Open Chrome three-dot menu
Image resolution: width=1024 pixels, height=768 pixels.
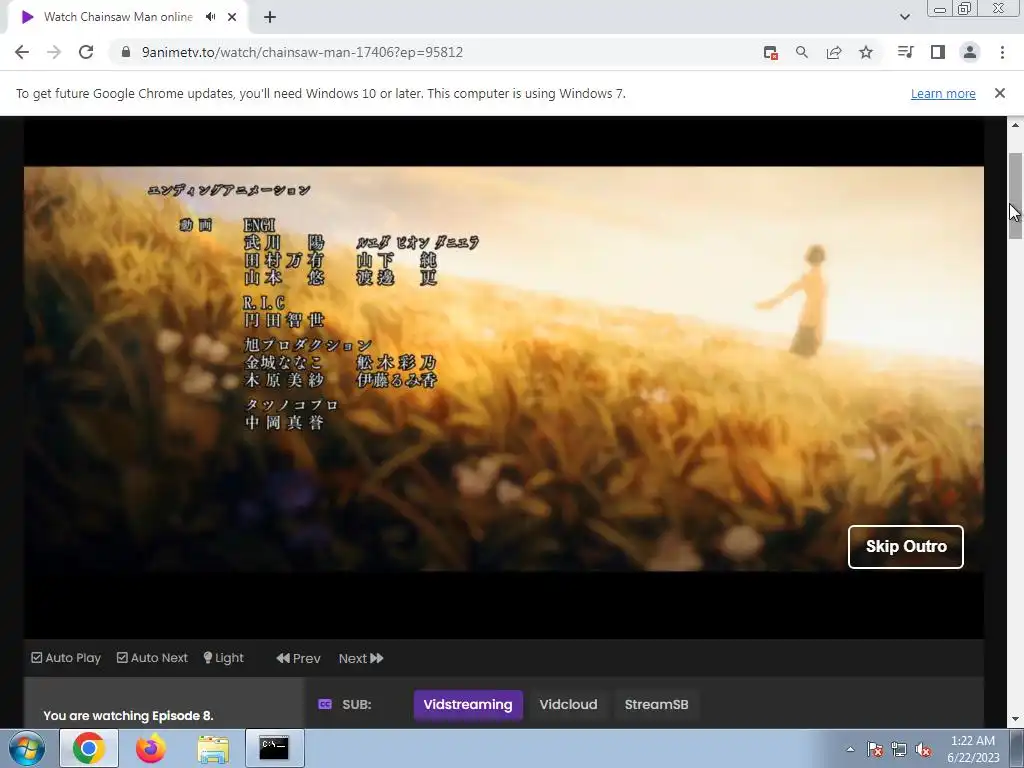[1002, 52]
